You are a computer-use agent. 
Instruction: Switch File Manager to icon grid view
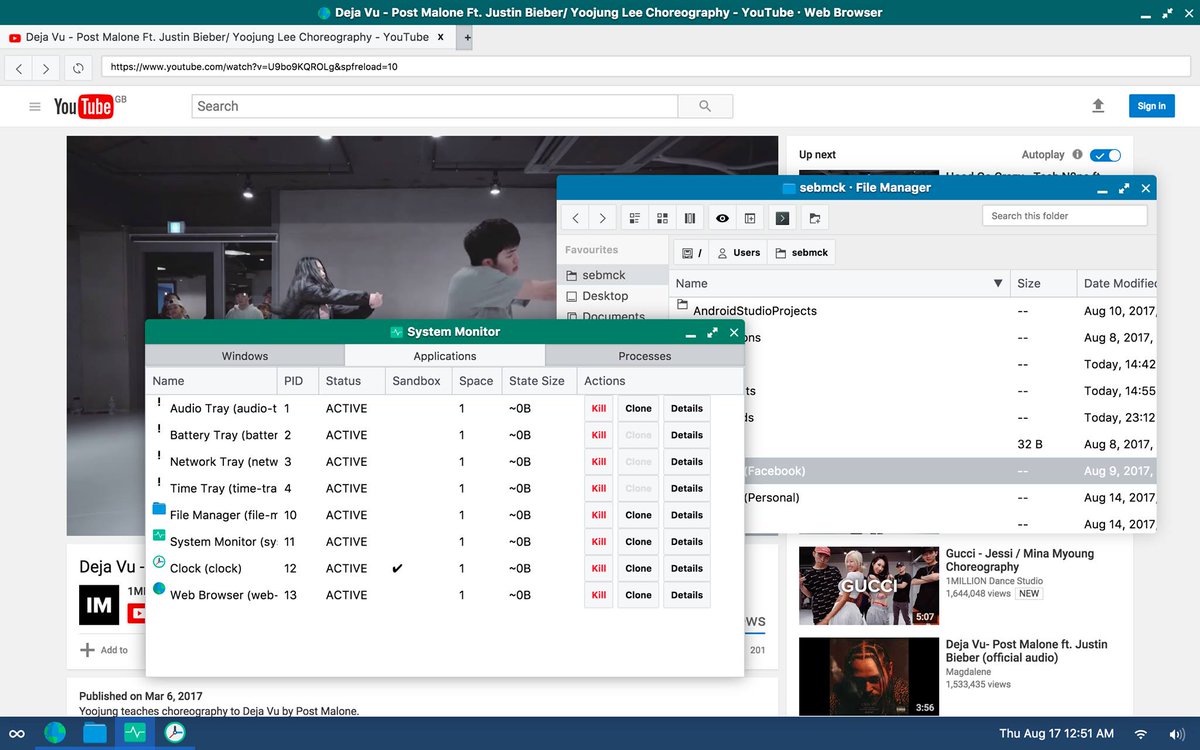662,217
